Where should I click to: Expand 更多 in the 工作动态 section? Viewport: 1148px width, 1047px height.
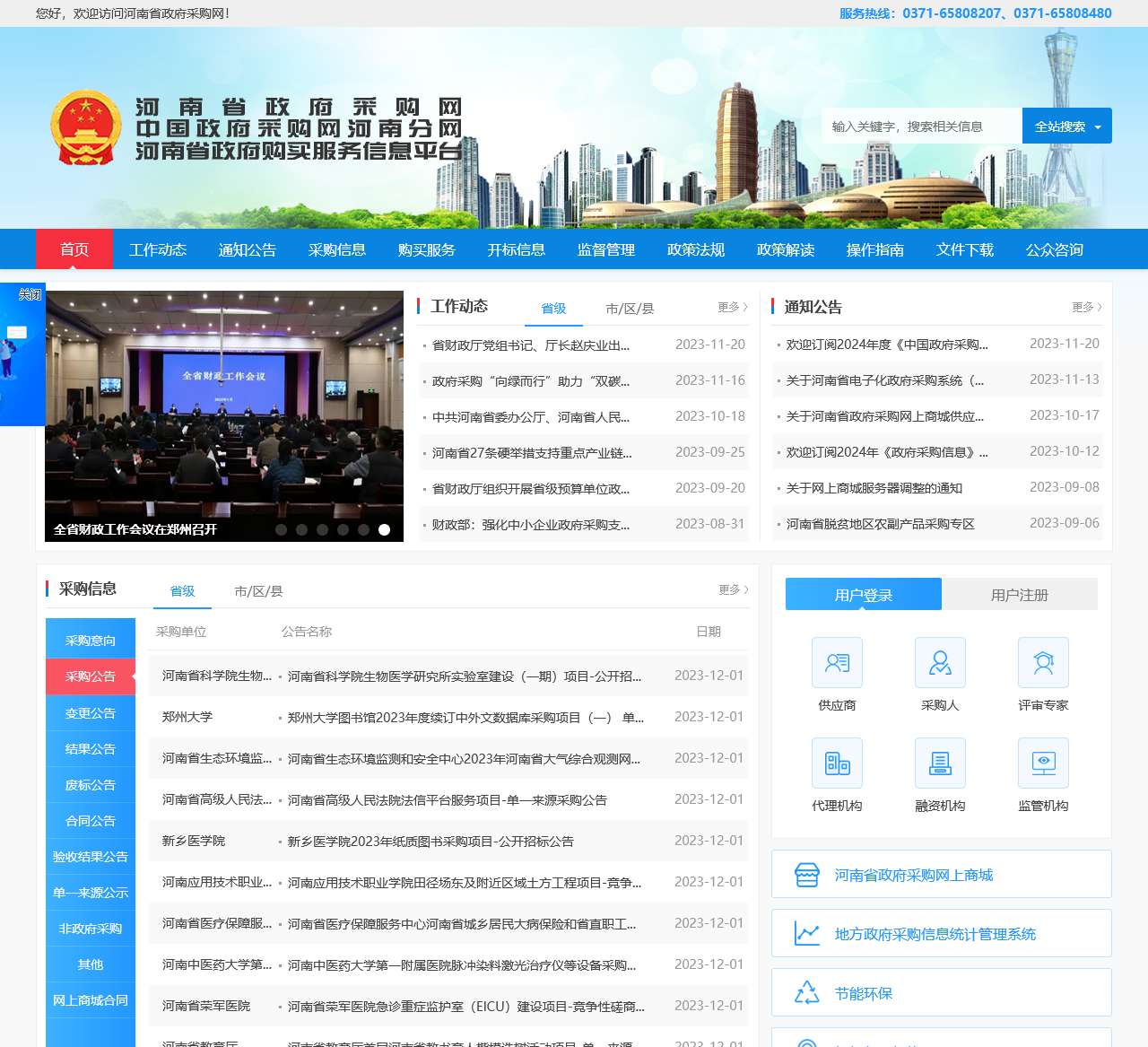tap(732, 307)
